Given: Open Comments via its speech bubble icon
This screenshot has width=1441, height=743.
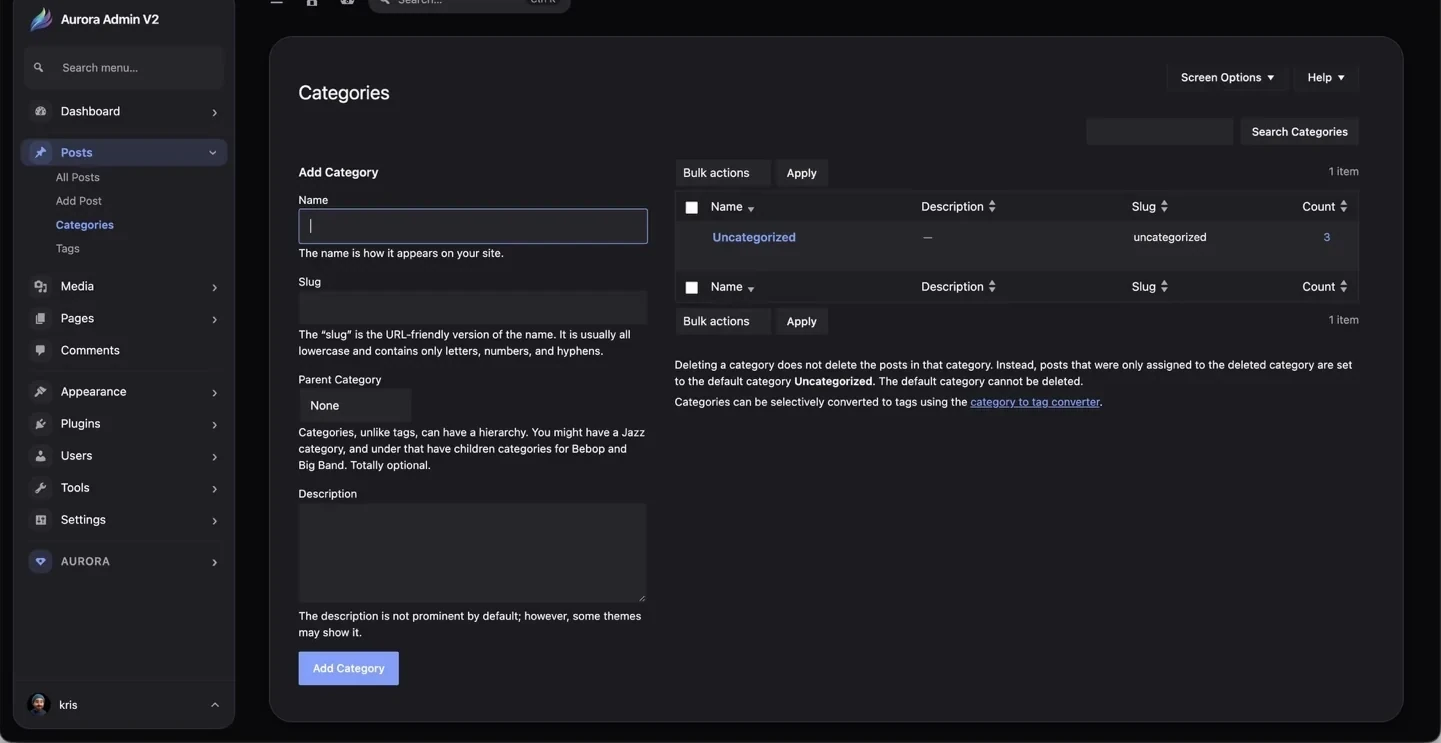Looking at the screenshot, I should 41,350.
